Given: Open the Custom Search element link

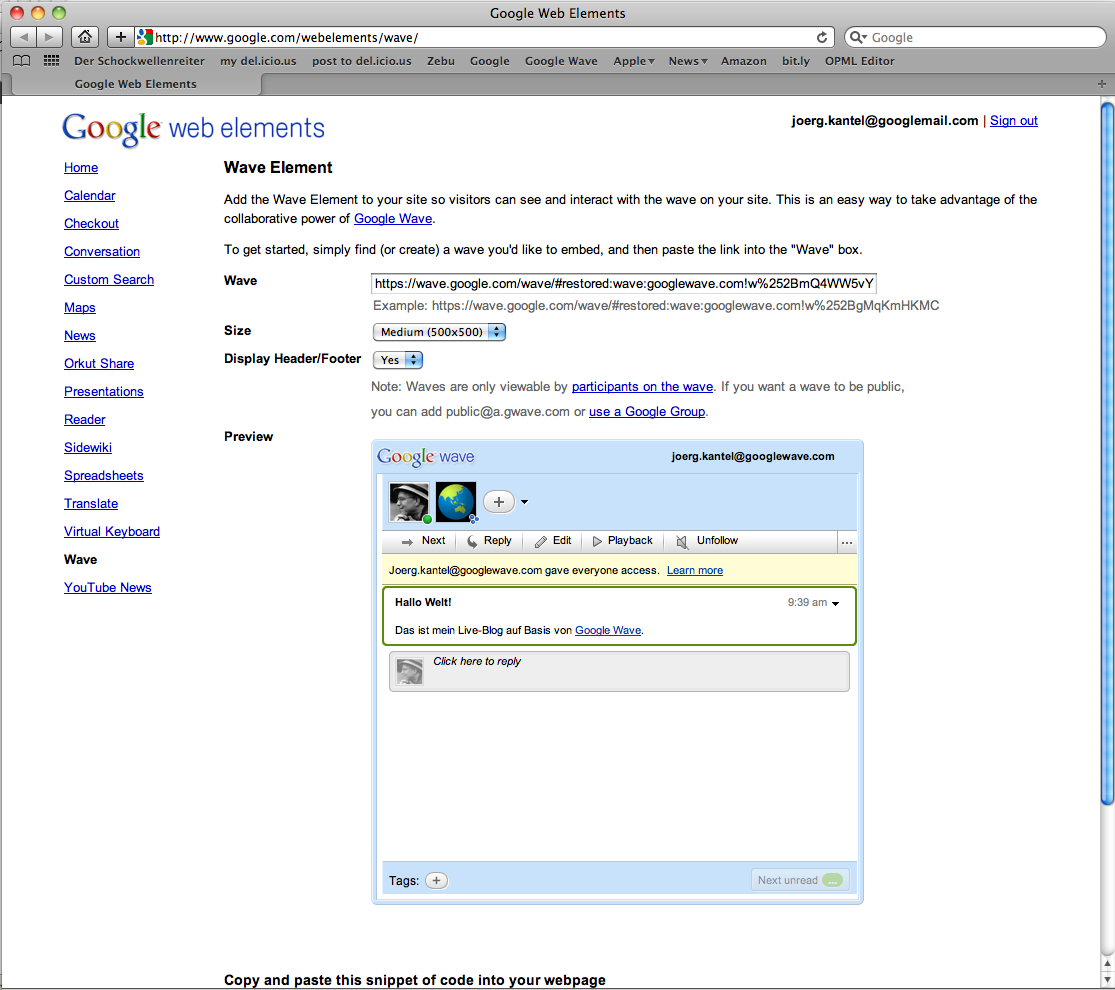Looking at the screenshot, I should point(109,280).
